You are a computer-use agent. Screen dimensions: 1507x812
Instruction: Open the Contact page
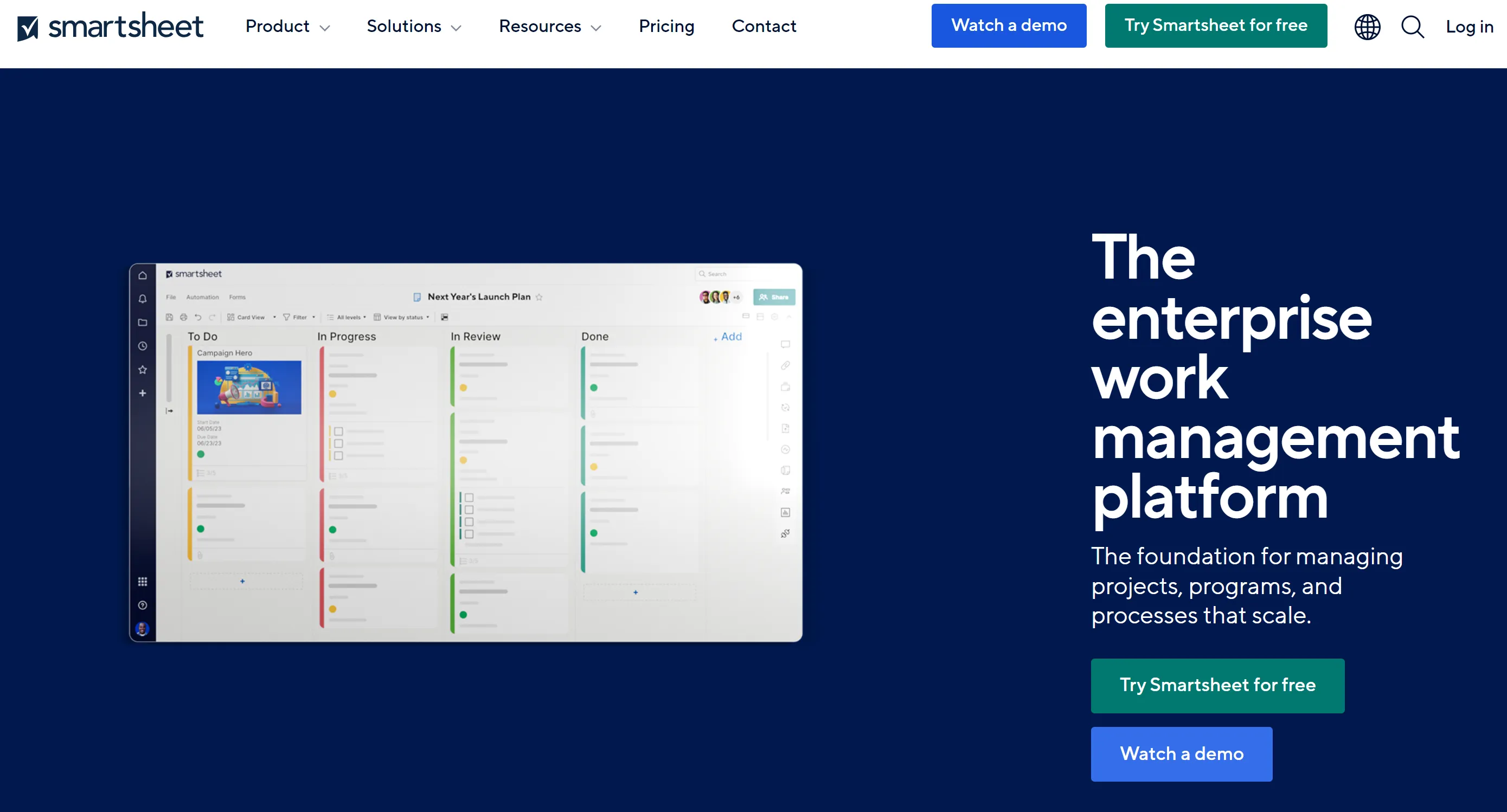tap(764, 27)
